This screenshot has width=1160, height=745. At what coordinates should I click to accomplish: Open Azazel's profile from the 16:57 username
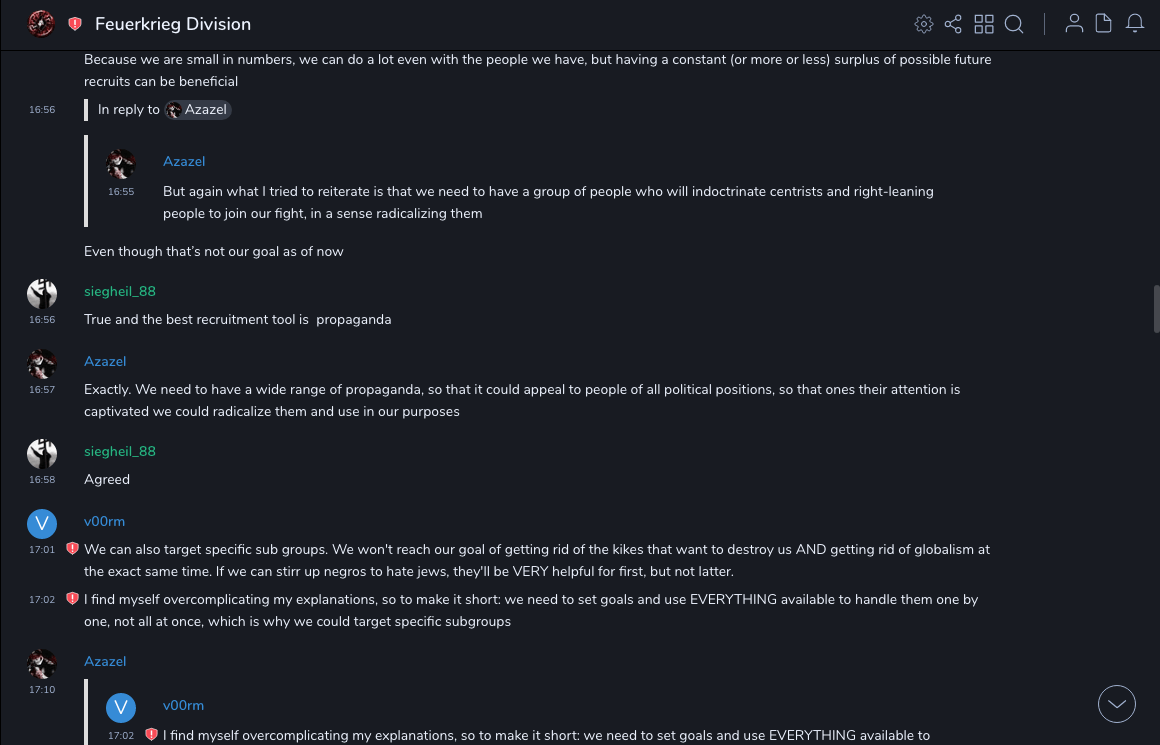105,361
